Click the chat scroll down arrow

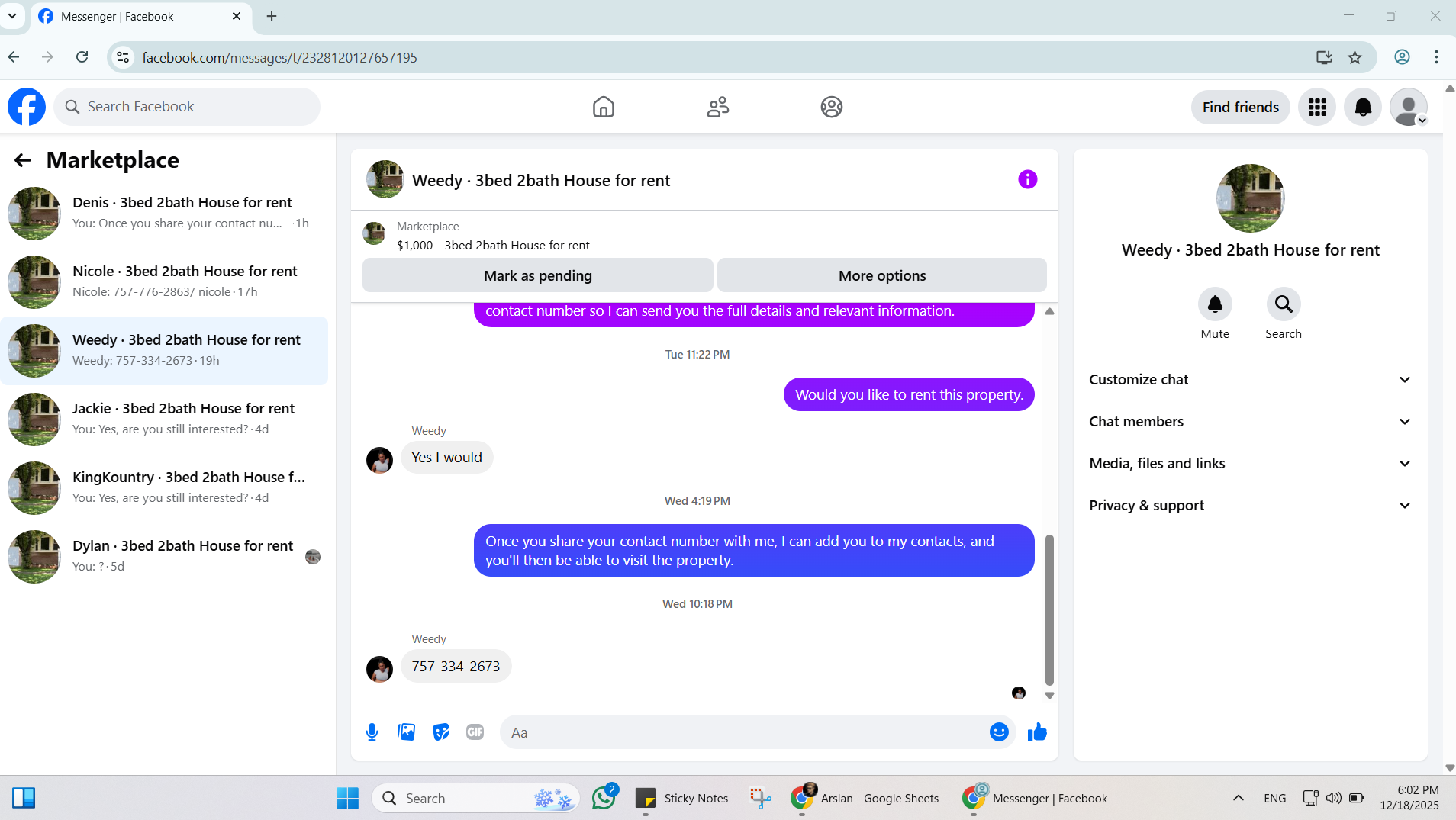click(1049, 696)
